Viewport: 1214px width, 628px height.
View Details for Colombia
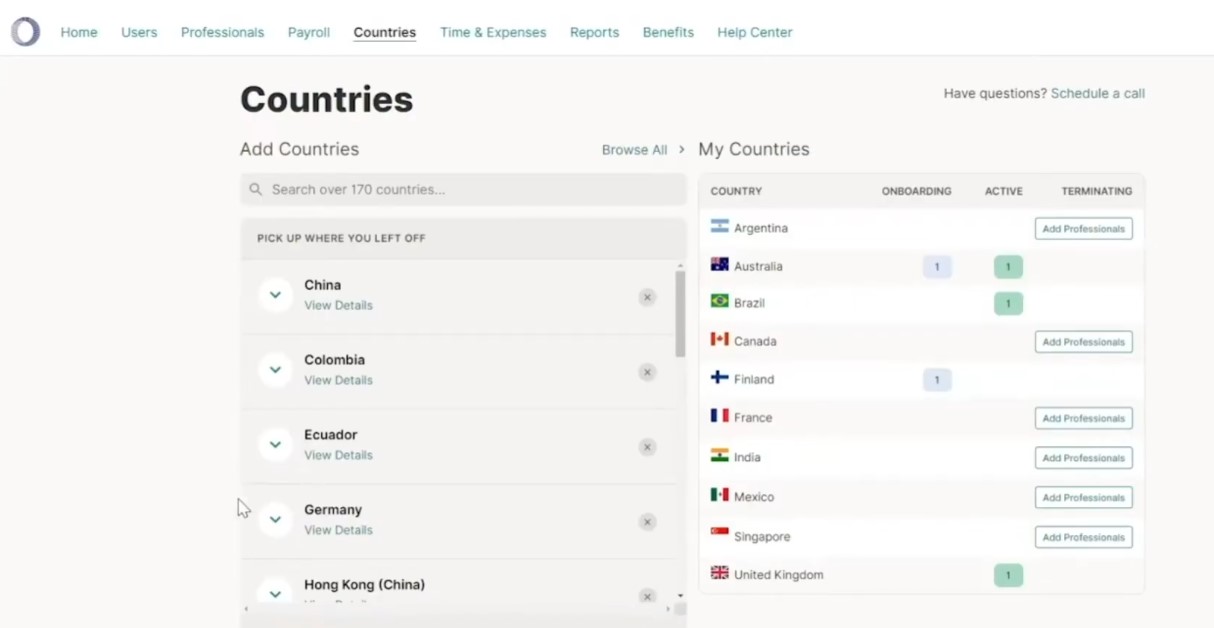click(338, 380)
